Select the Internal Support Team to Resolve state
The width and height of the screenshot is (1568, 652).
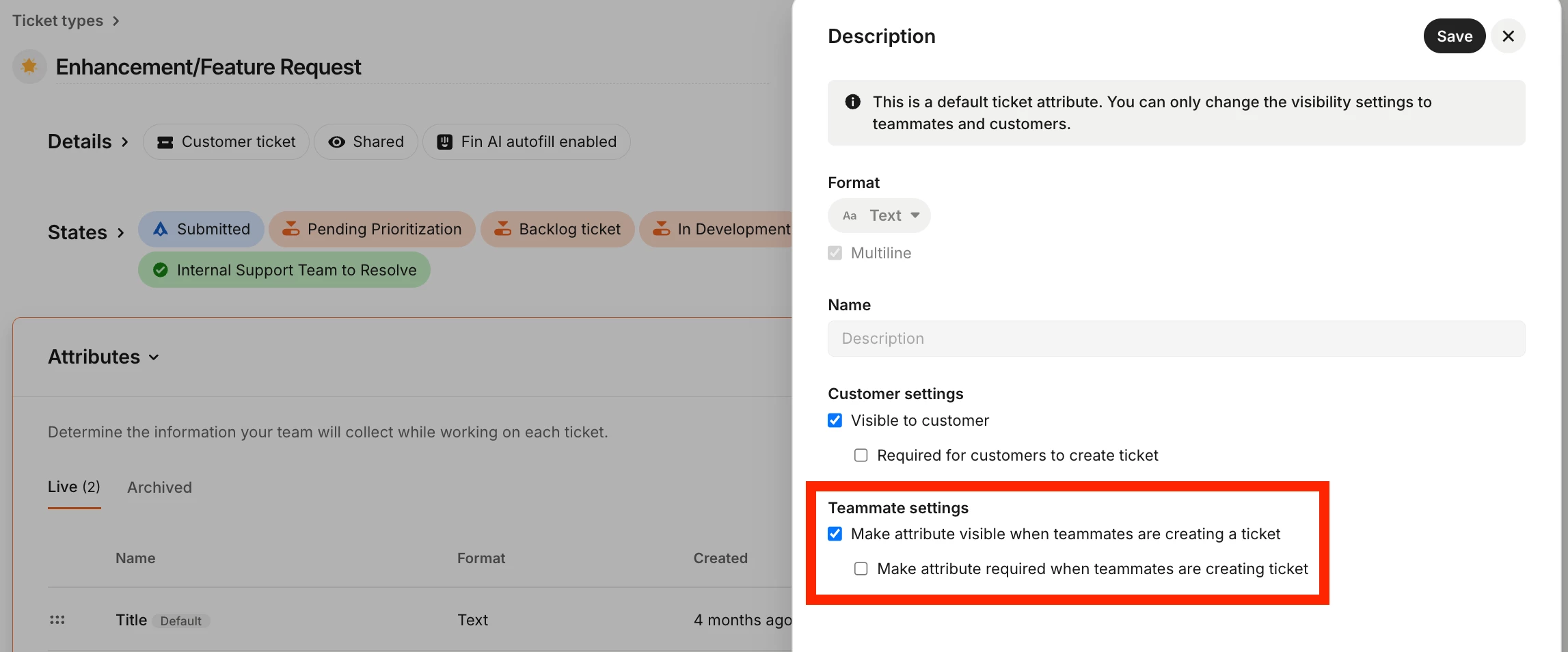284,270
